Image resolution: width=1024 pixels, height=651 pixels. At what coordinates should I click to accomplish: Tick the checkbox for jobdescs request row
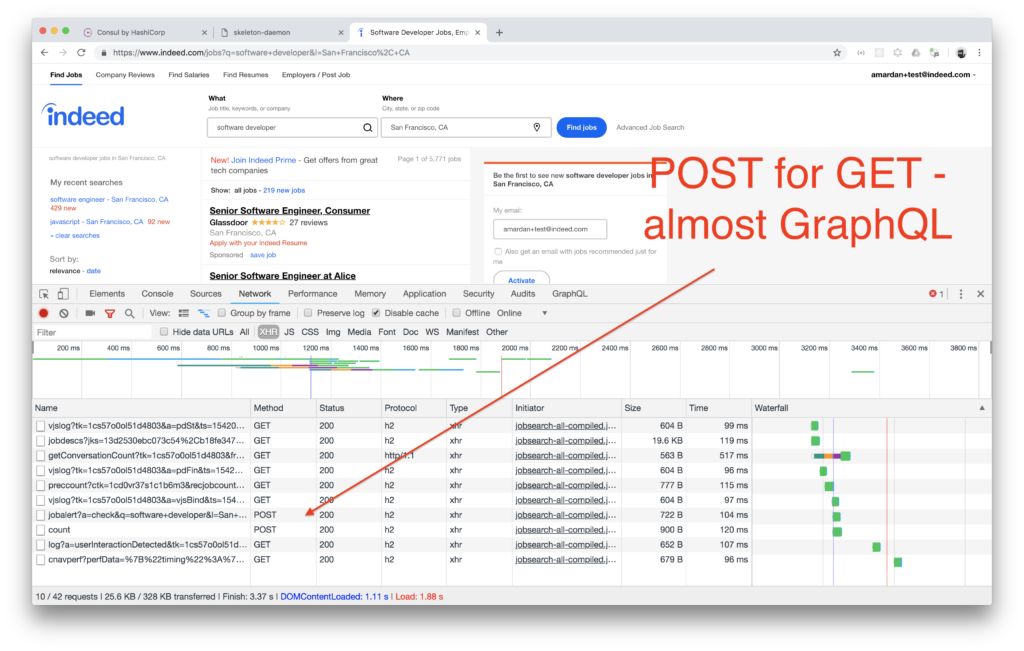click(40, 441)
